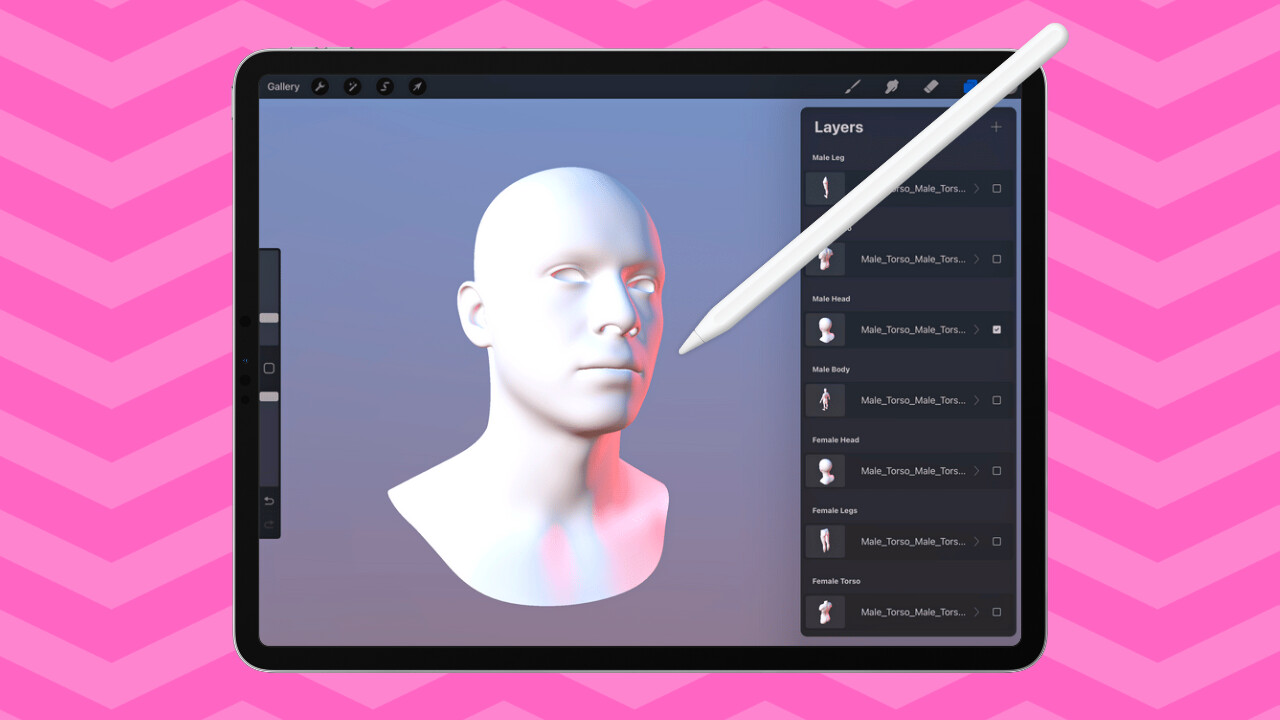Click the Male Leg group heading
Image resolution: width=1280 pixels, height=720 pixels.
click(828, 158)
